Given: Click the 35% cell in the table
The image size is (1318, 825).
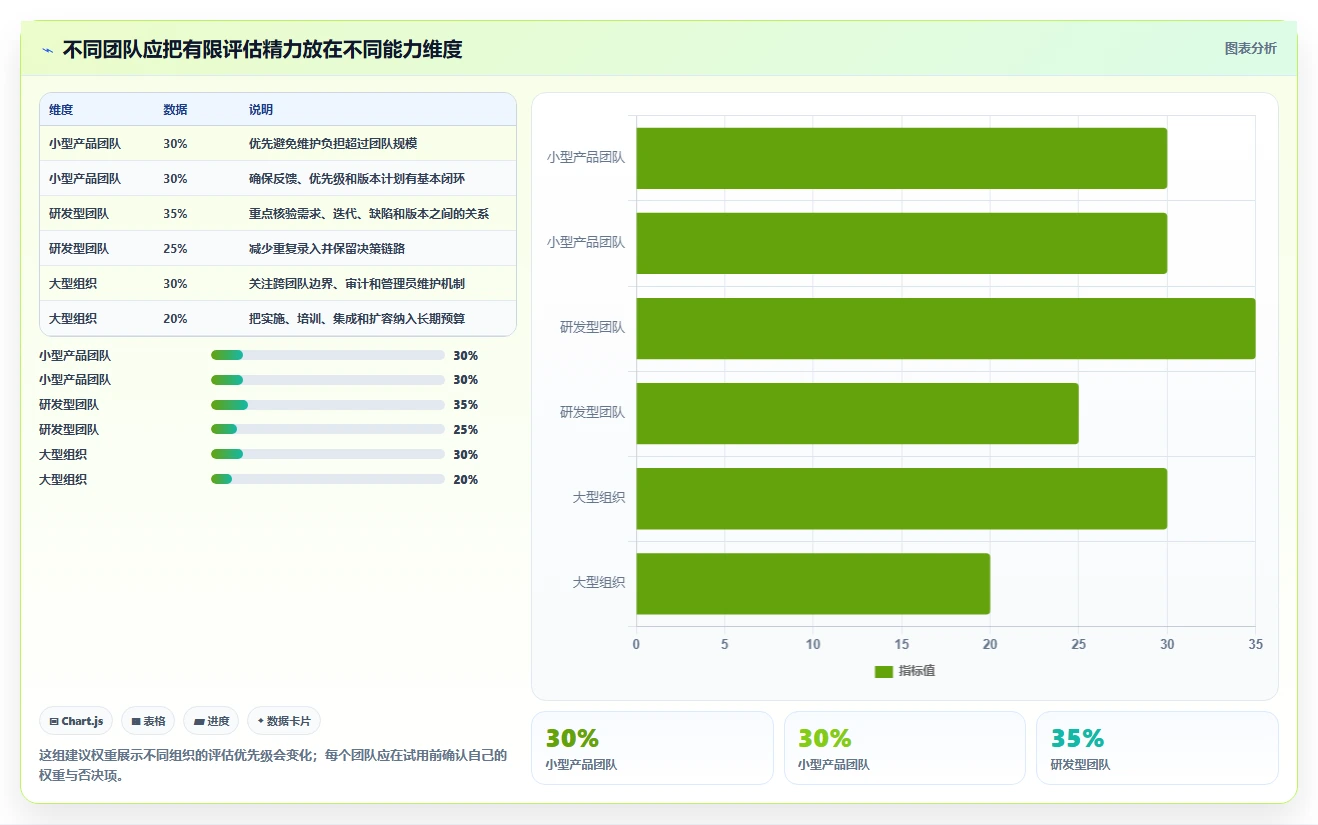Looking at the screenshot, I should pos(175,214).
